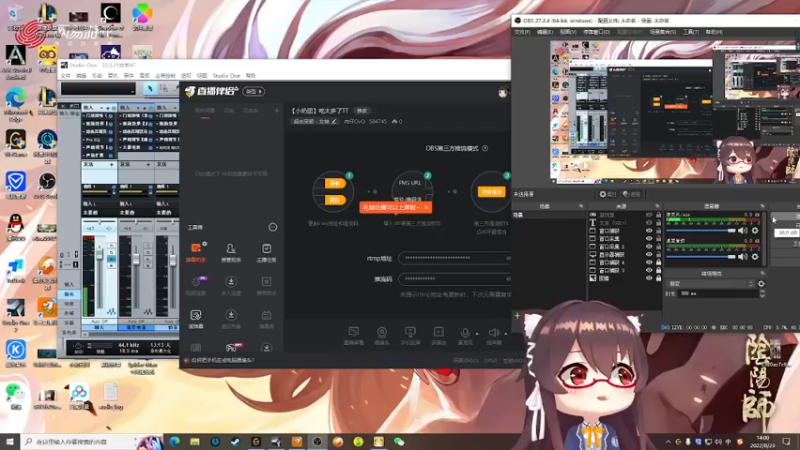Open toolbox more options circle icon

coord(272,227)
